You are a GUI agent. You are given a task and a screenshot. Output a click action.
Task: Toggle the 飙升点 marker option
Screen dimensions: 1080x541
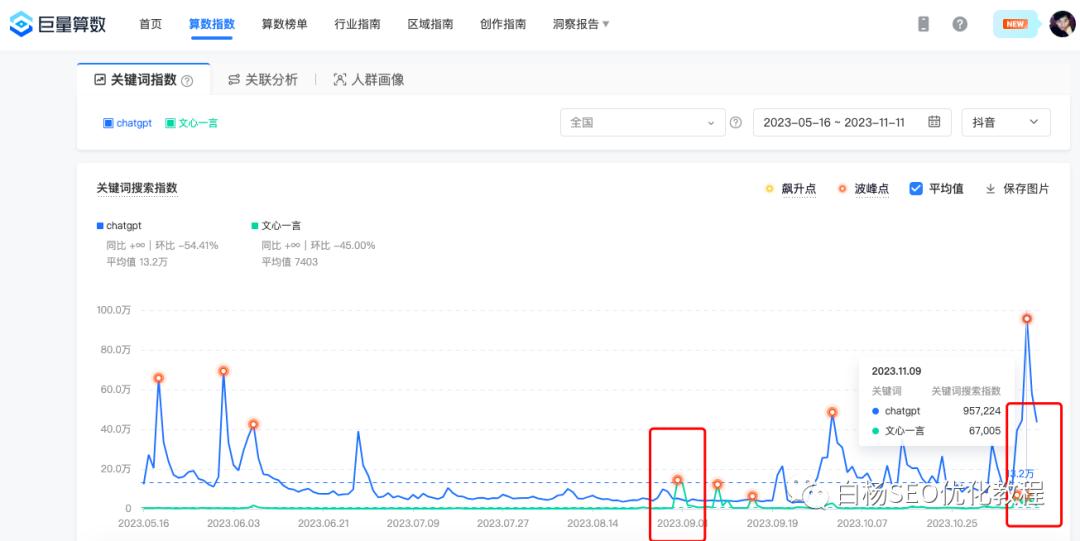(x=791, y=189)
